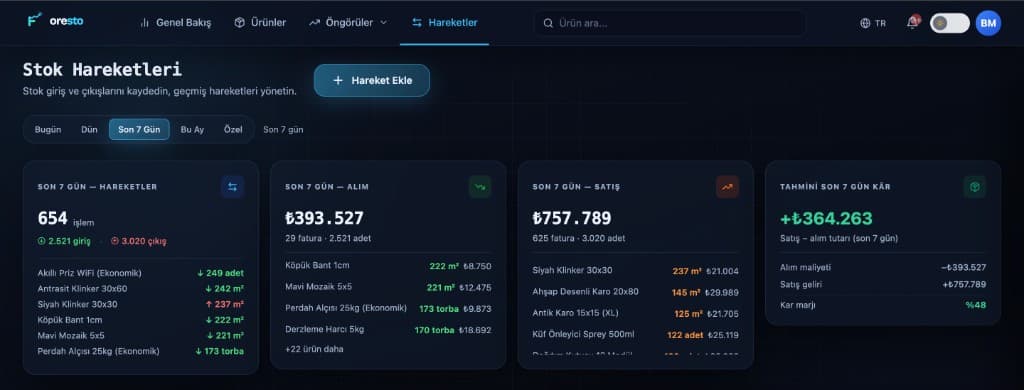
Task: Toggle the dark/light theme switch
Action: [x=950, y=23]
